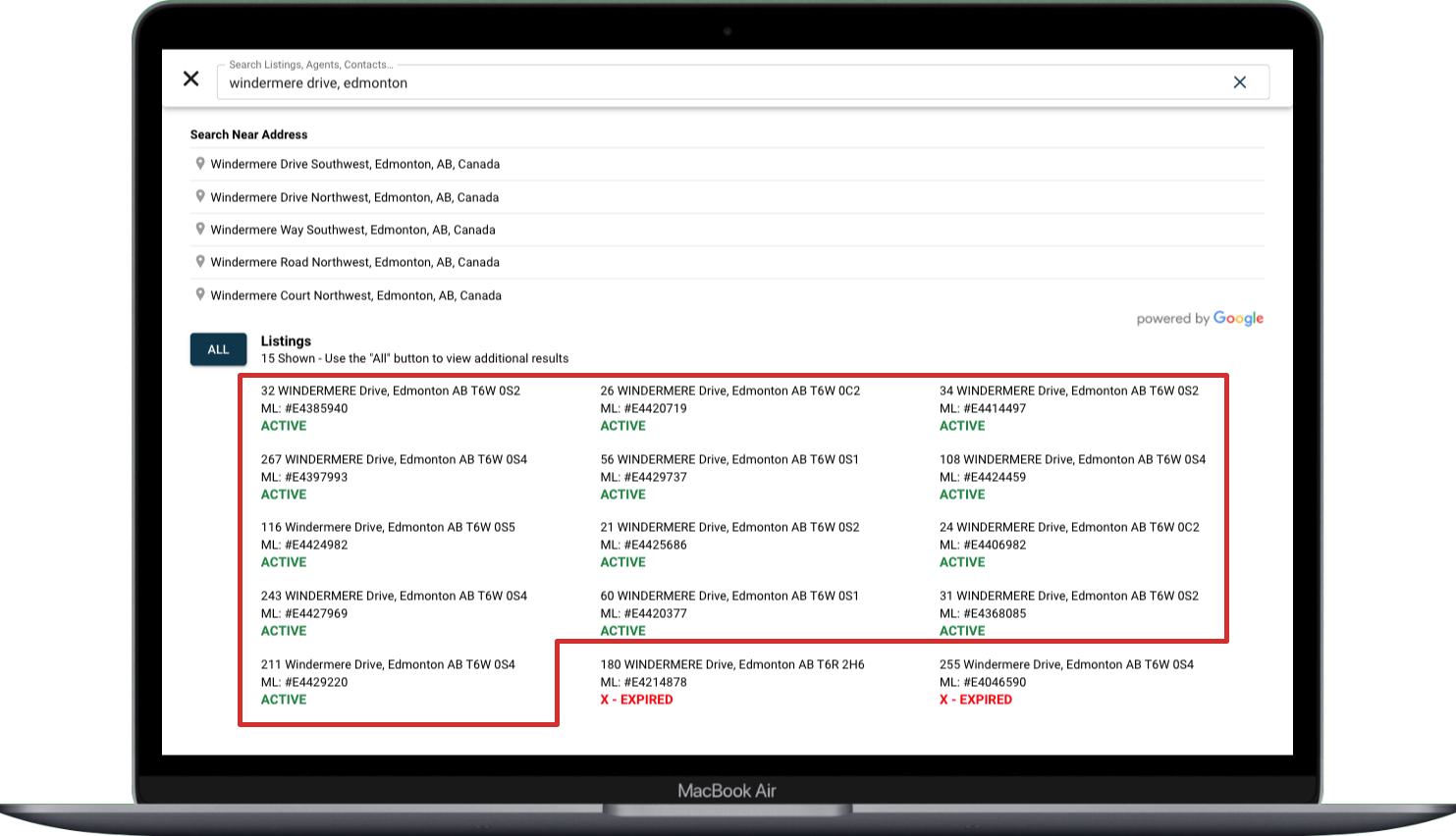Click the Listings heading
Screen dimensions: 1456x836
(286, 341)
